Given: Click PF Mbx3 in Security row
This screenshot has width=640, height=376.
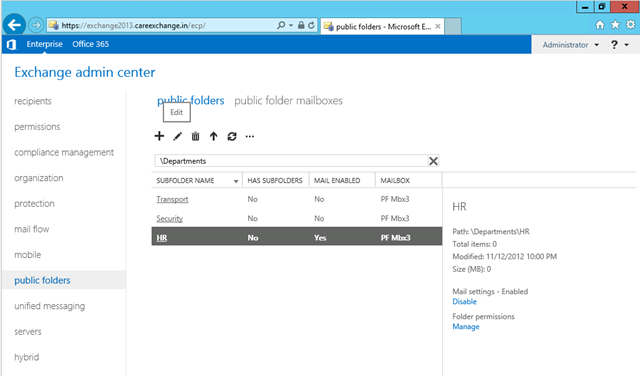Looking at the screenshot, I should (x=395, y=218).
